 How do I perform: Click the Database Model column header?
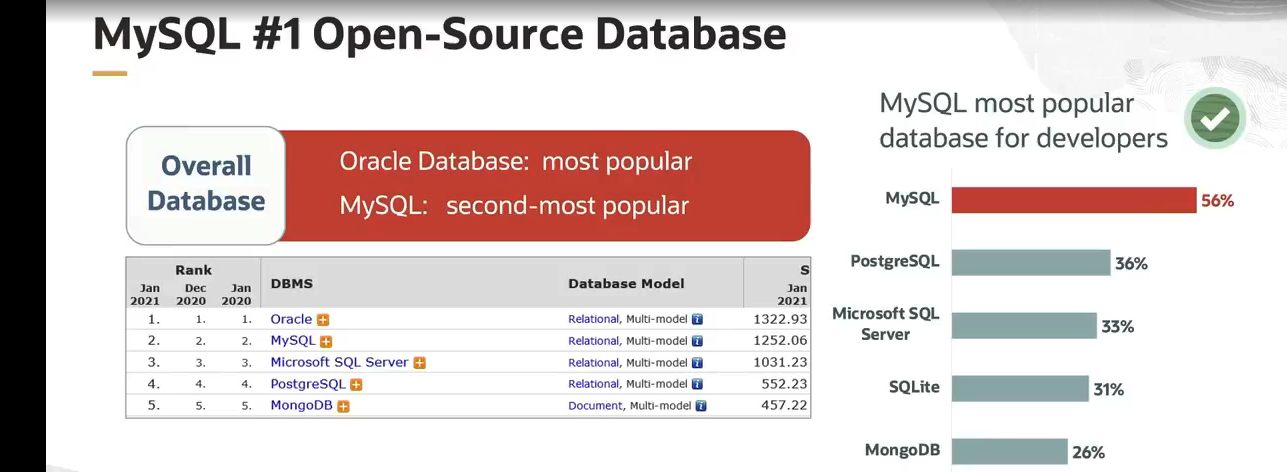click(626, 284)
